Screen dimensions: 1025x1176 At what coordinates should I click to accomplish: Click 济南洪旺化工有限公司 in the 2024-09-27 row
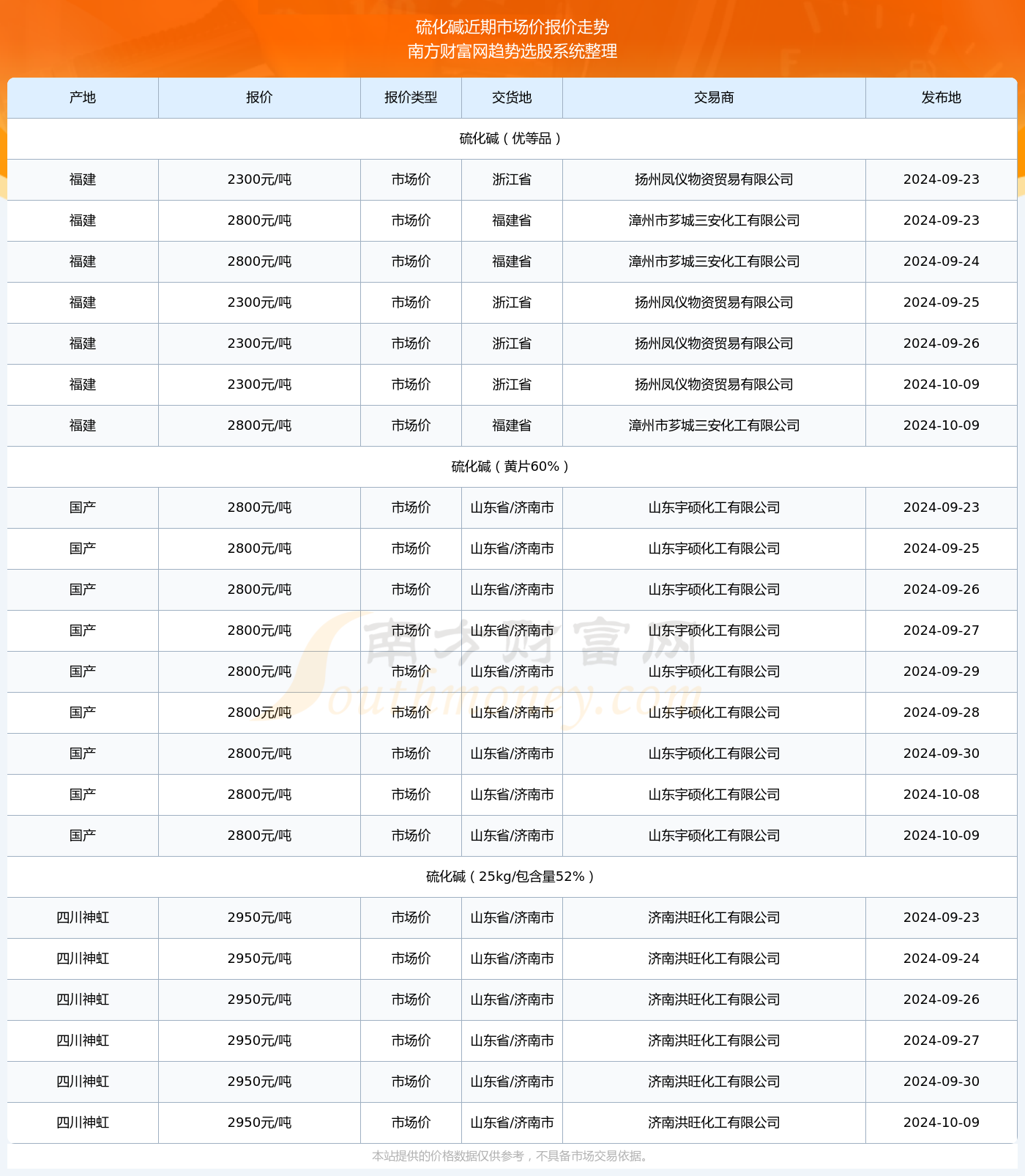[x=714, y=1041]
